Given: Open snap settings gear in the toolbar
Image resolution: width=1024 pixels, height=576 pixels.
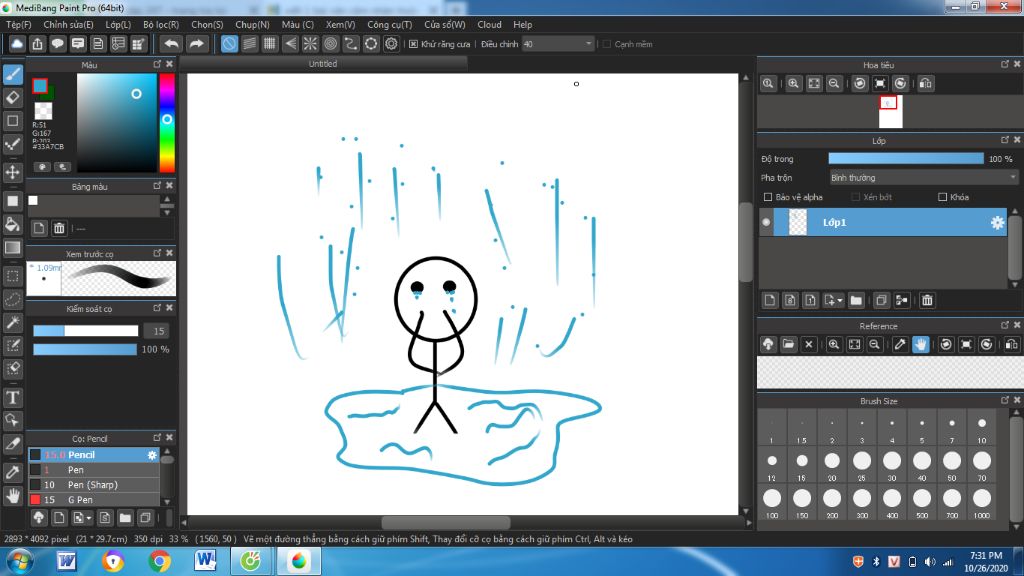Looking at the screenshot, I should (x=391, y=44).
